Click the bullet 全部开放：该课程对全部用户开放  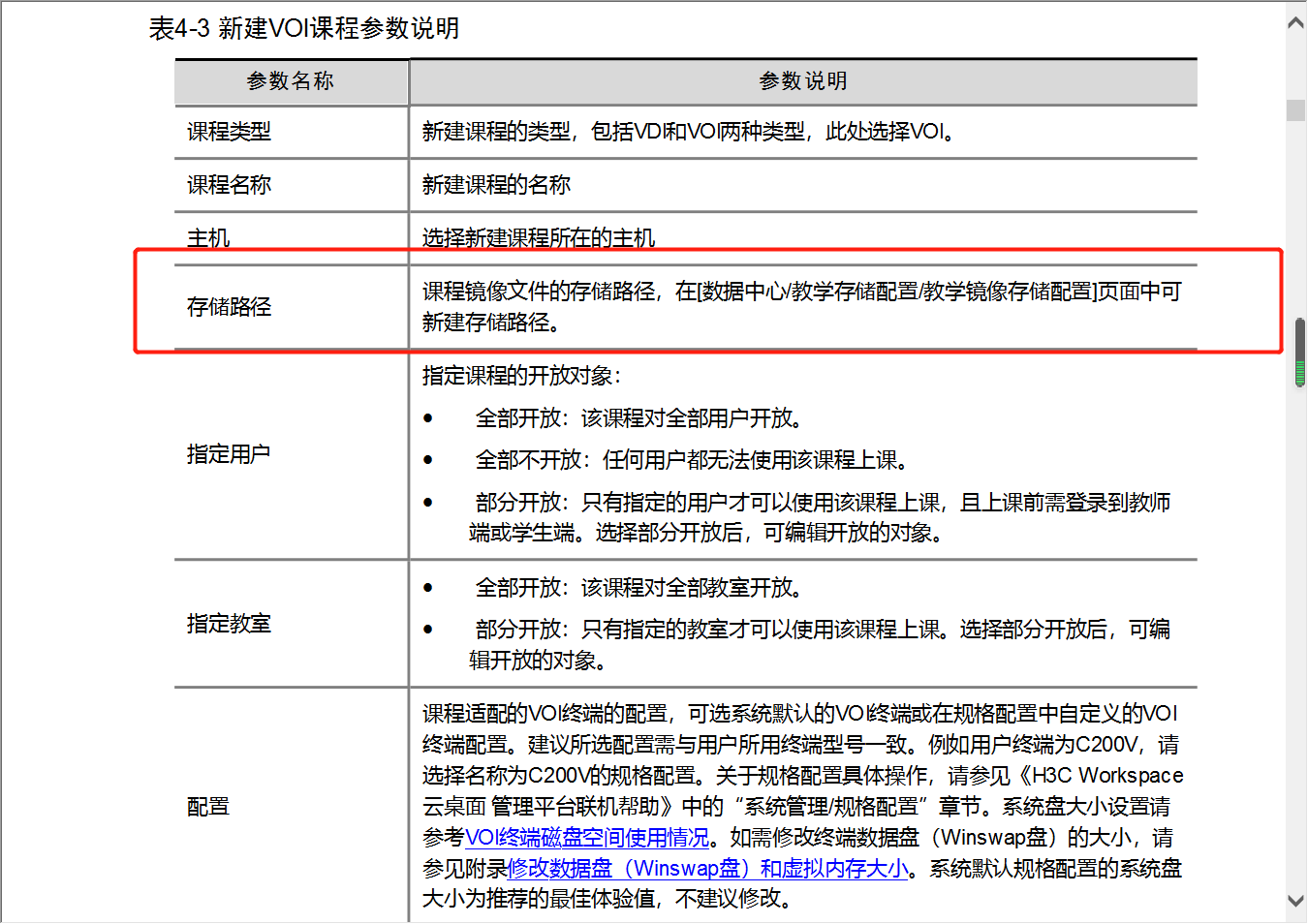(x=639, y=418)
